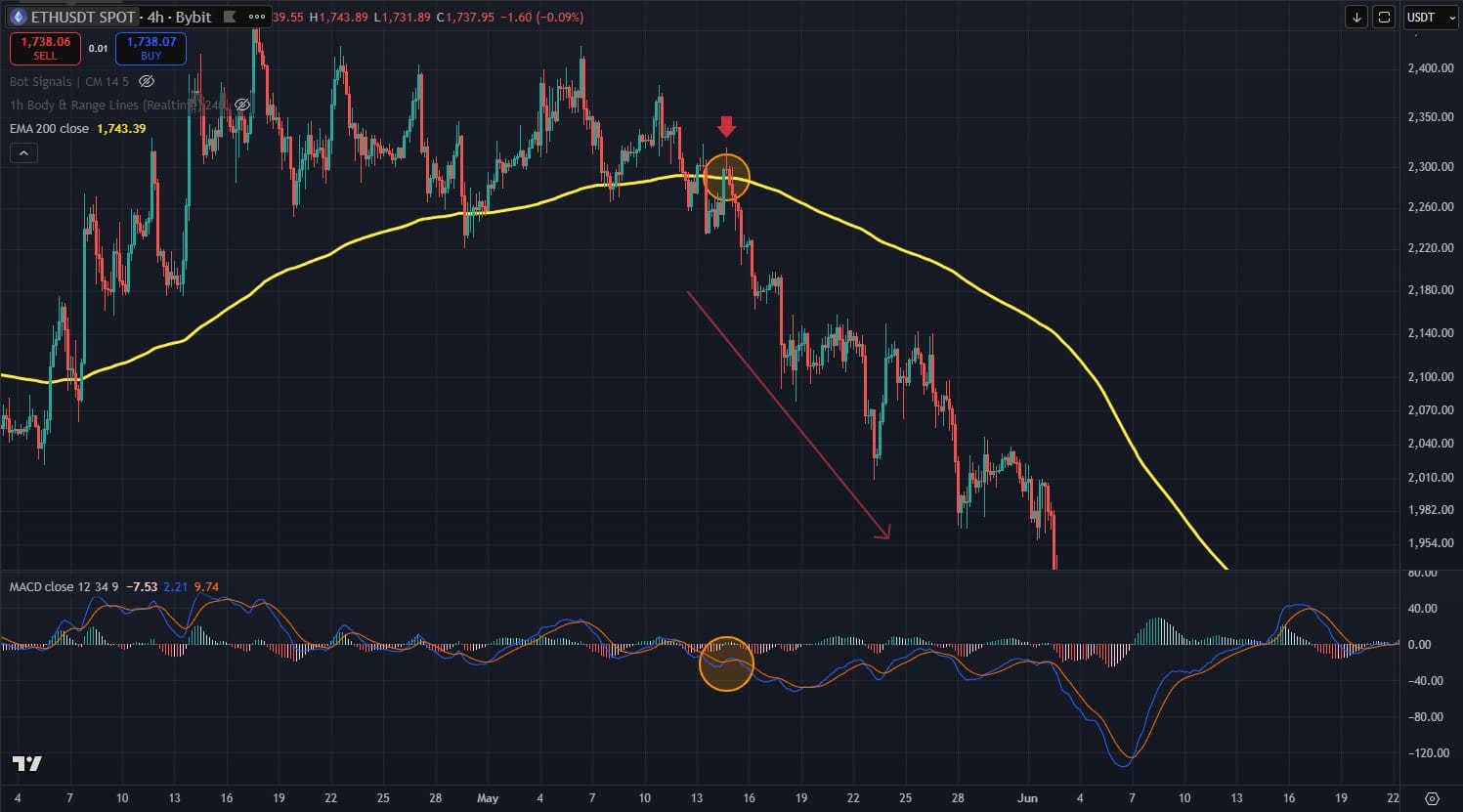Click the -120.00 MACD axis label
This screenshot has height=812, width=1463.
point(1429,753)
